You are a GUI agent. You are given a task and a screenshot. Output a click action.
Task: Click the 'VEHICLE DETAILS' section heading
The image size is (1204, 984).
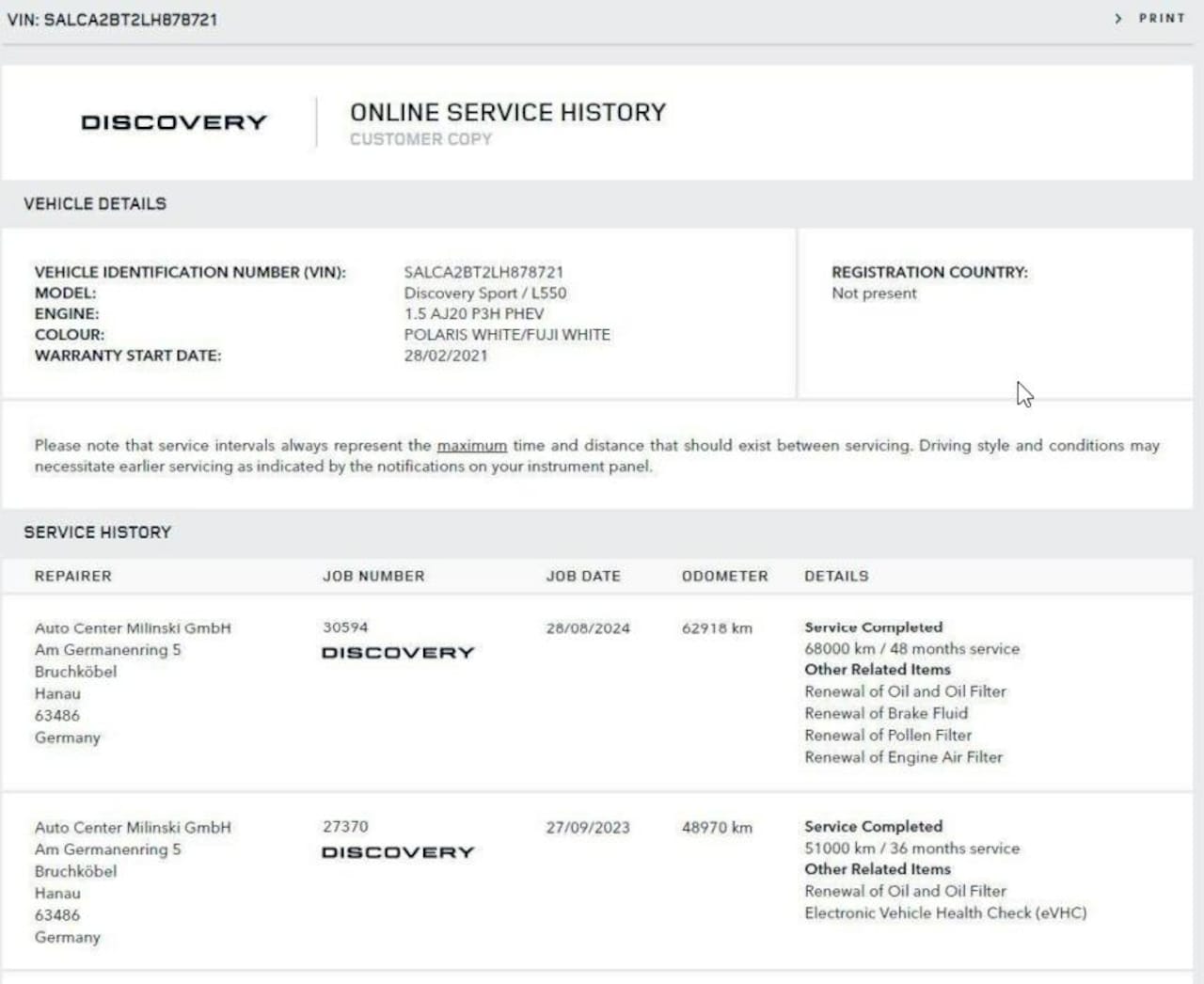coord(95,203)
